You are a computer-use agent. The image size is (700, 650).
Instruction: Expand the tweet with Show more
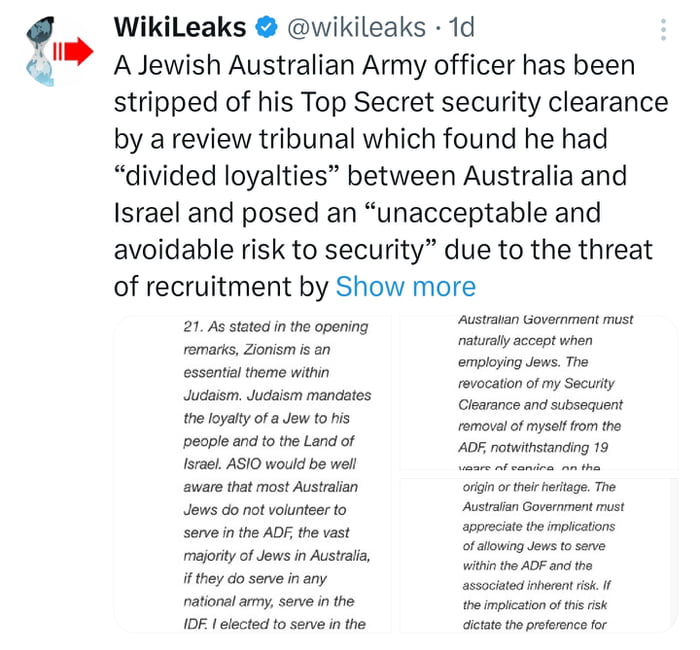point(405,287)
